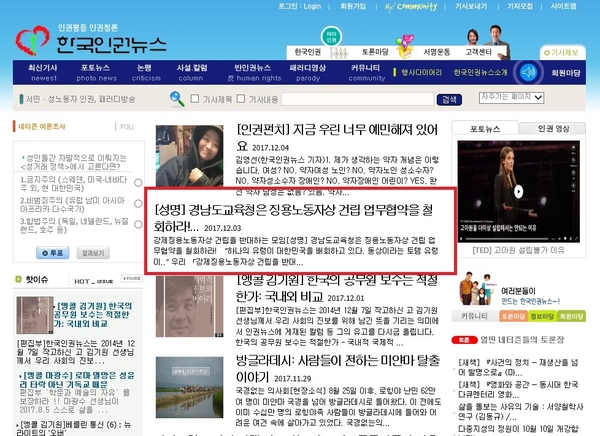The image size is (600, 436).
Task: Select the orange 토론마당 tab
Action: click(513, 316)
